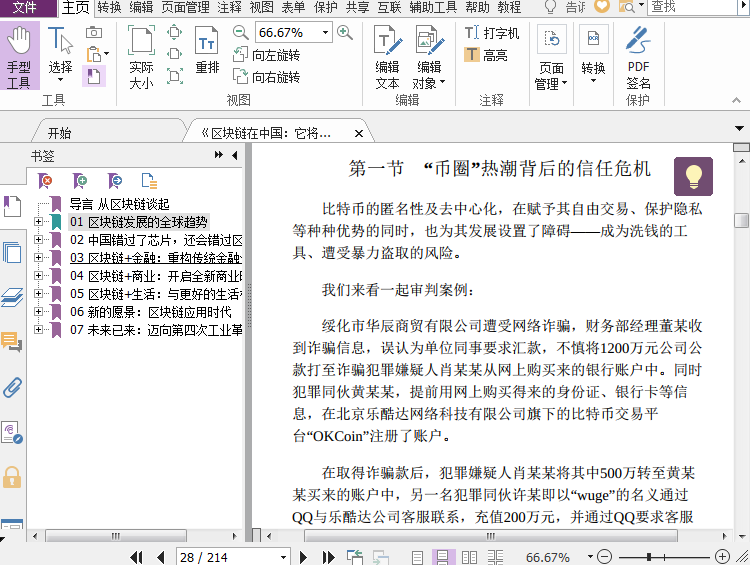
Task: Switch to single page view mode
Action: [418, 557]
